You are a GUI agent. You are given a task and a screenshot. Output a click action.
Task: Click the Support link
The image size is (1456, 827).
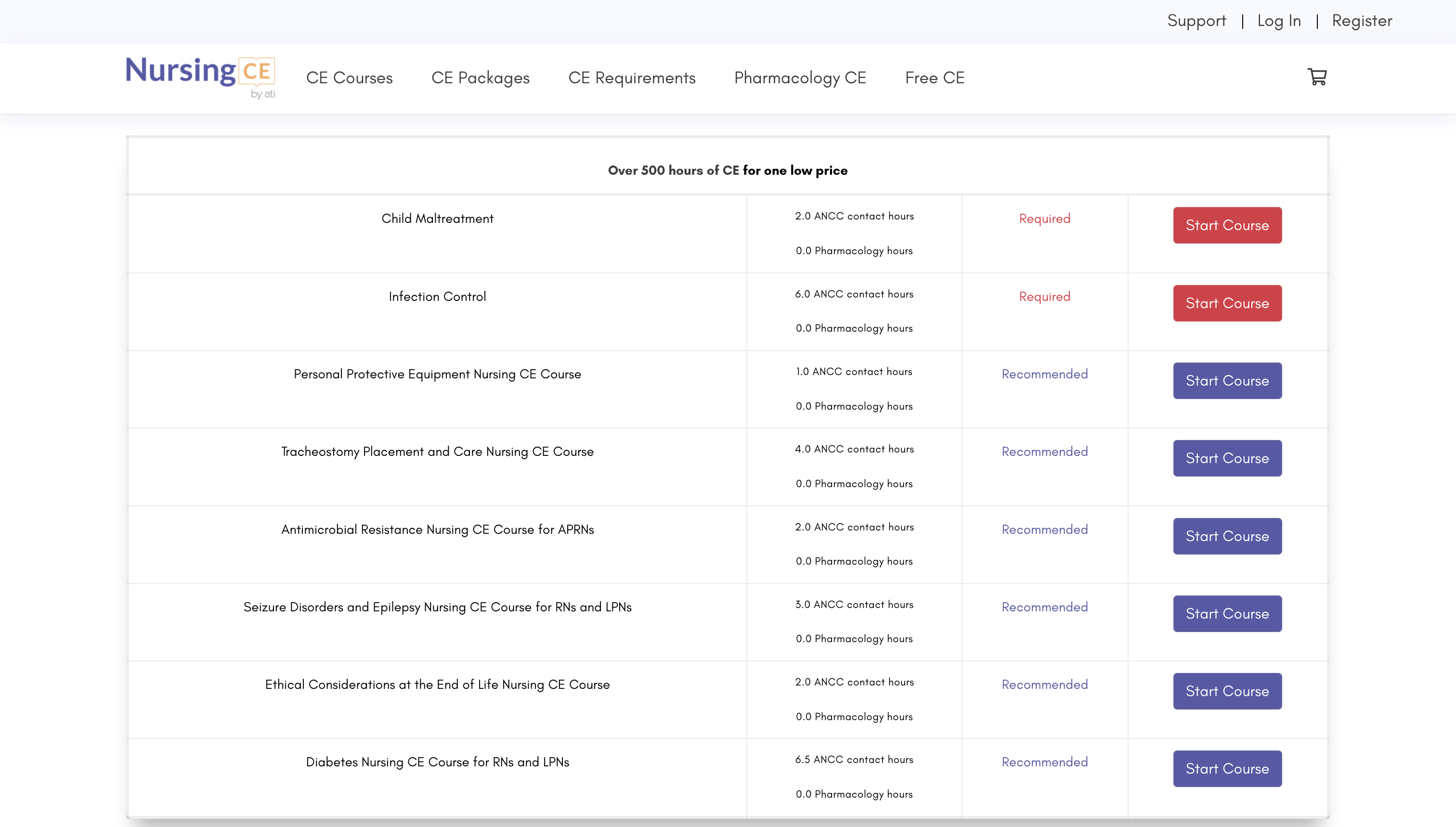point(1196,21)
